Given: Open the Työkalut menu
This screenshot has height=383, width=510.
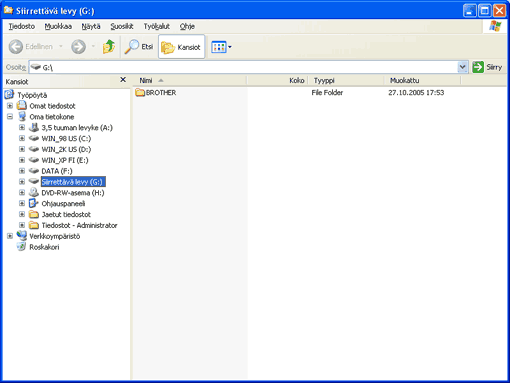Looking at the screenshot, I should tap(157, 26).
